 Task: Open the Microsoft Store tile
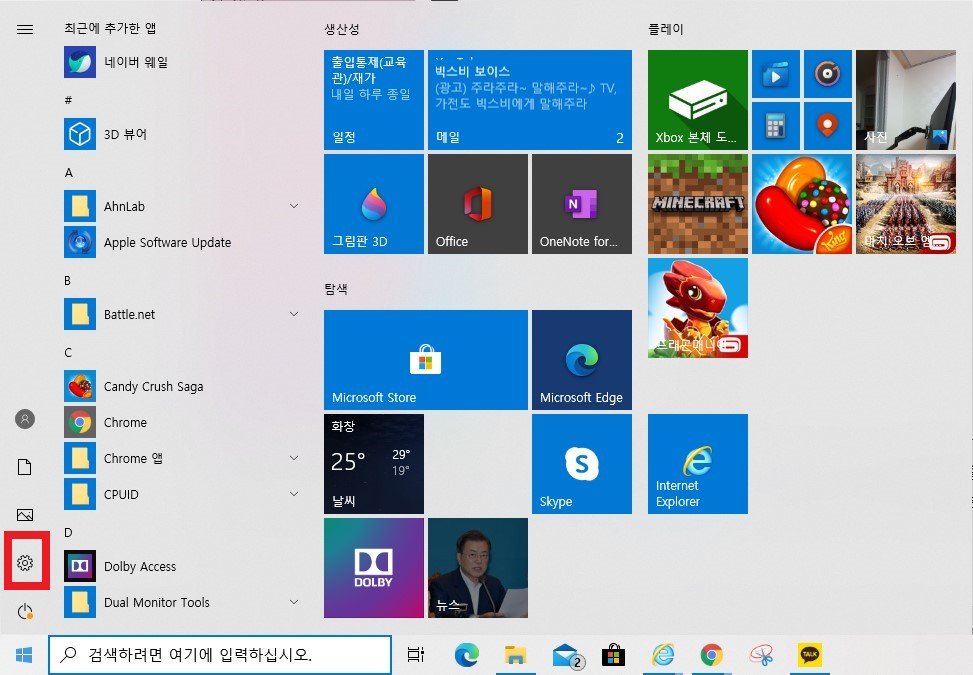(426, 360)
